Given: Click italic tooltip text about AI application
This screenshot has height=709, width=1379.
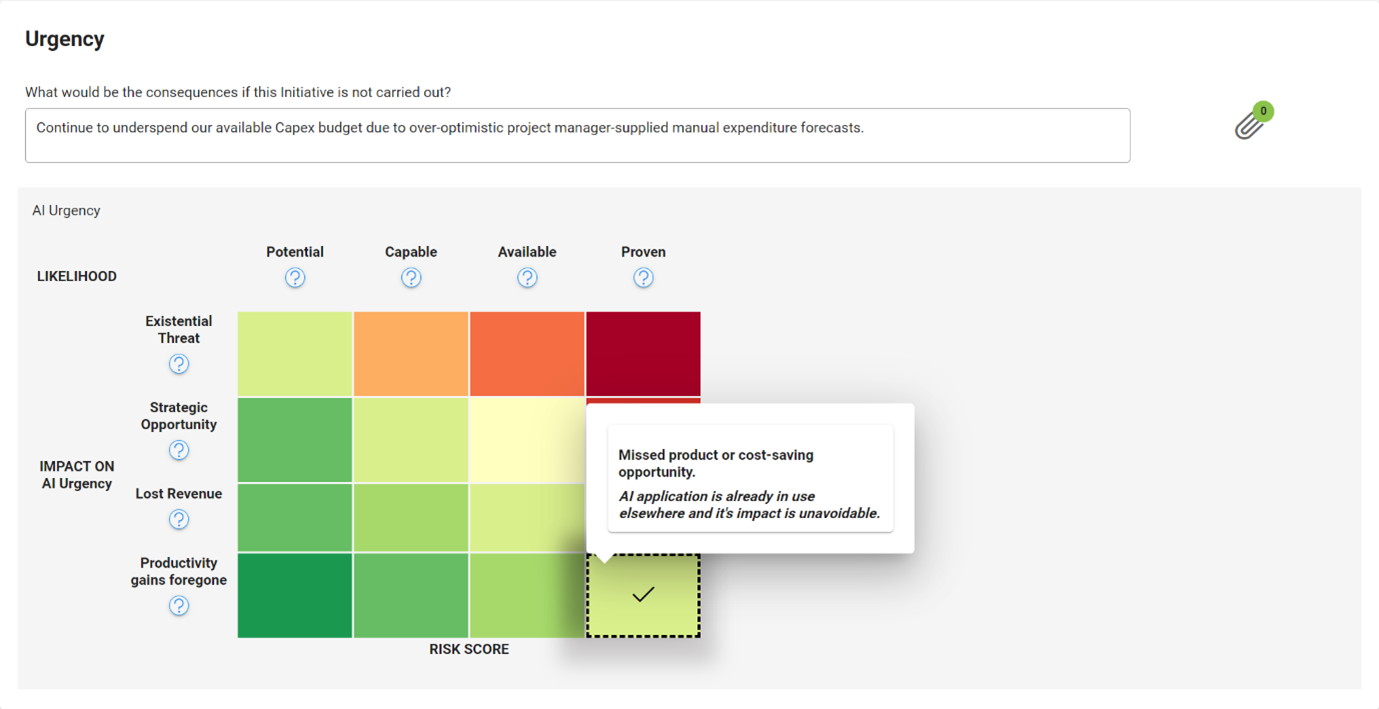Looking at the screenshot, I should 750,505.
